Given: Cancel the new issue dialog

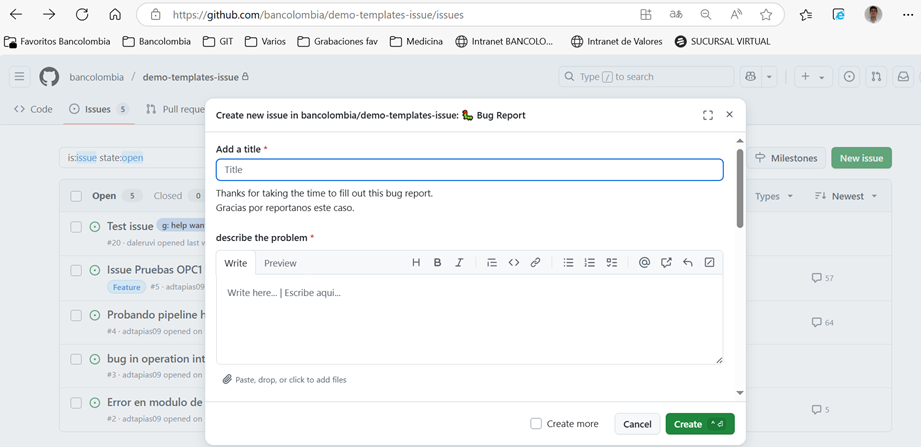Looking at the screenshot, I should 637,424.
